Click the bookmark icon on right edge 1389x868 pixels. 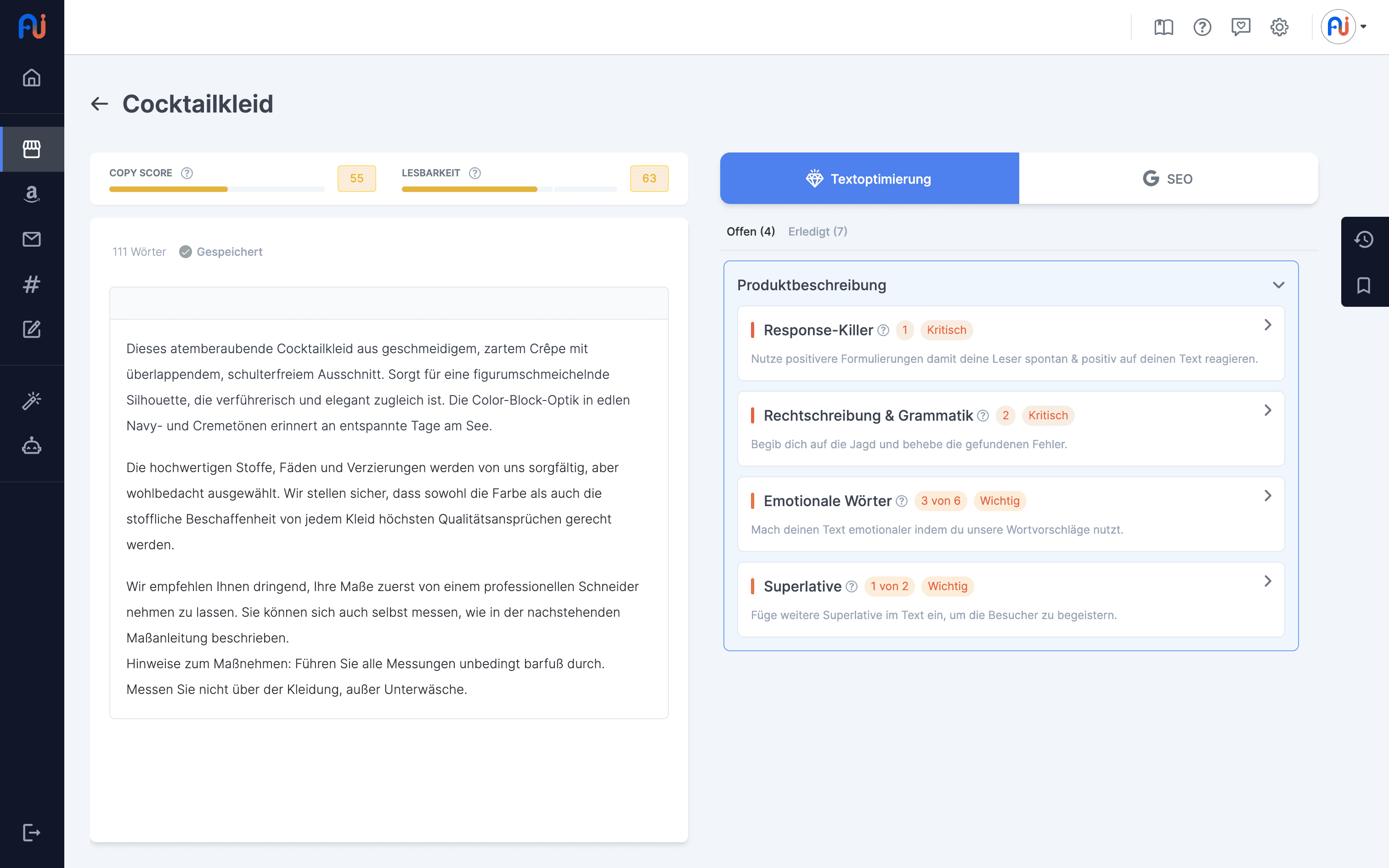[x=1364, y=285]
